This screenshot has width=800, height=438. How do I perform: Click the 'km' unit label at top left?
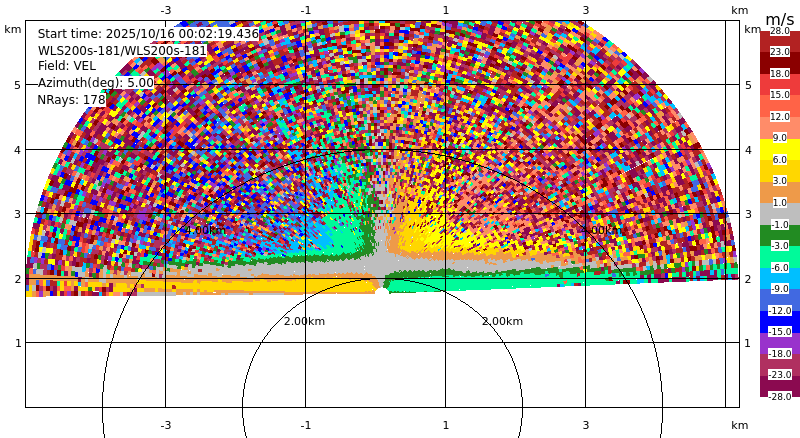click(13, 29)
